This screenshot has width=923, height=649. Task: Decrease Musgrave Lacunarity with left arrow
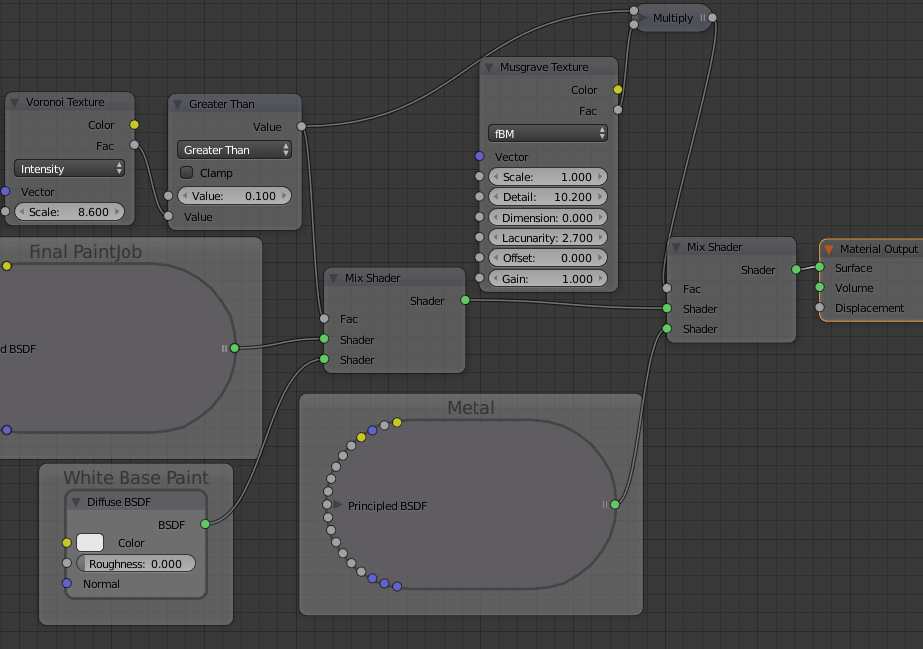pyautogui.click(x=496, y=238)
